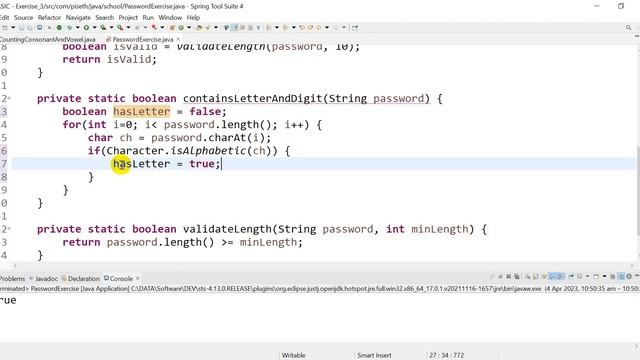640x360 pixels.
Task: Click the Save toolbar icon
Action: 22,28
